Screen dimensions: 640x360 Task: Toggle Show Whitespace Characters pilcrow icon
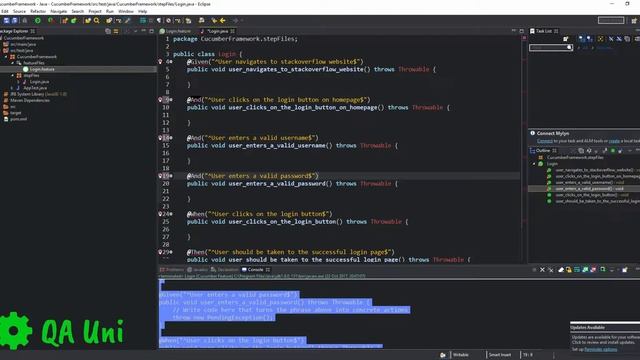point(159,20)
